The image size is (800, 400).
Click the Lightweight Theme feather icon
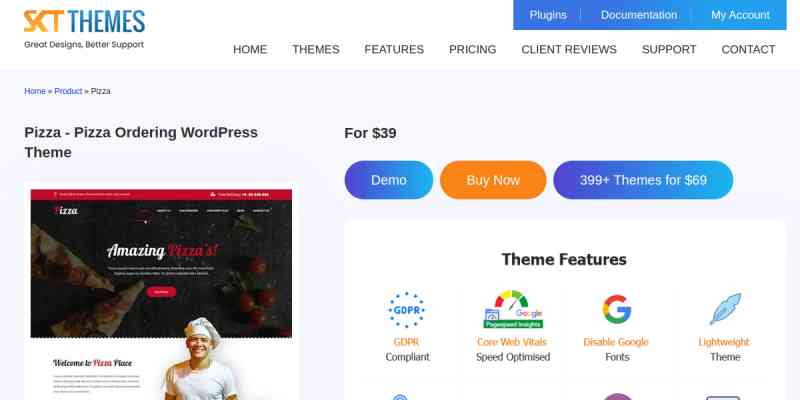tap(725, 309)
